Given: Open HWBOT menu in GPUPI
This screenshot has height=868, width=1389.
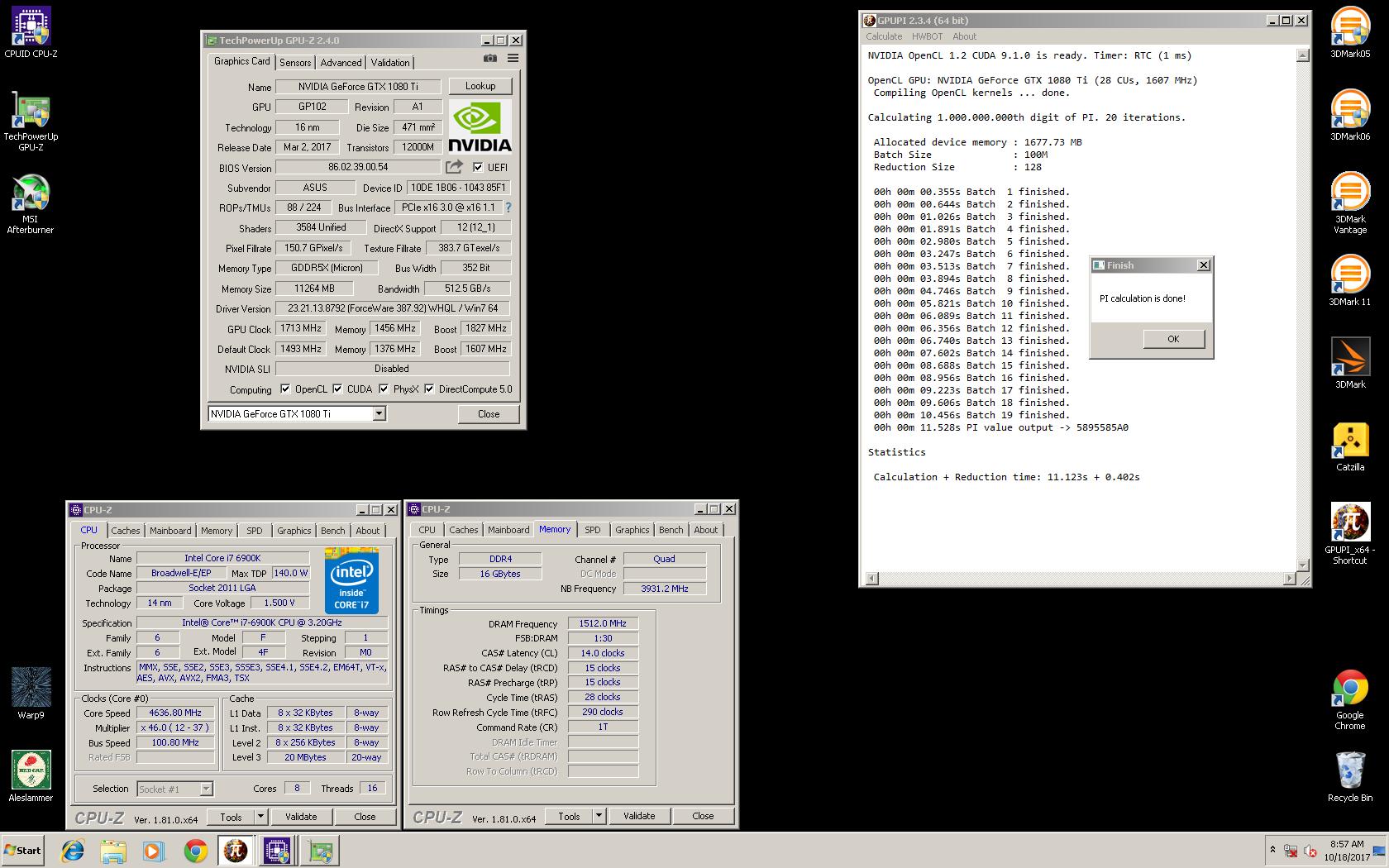Looking at the screenshot, I should click(927, 36).
